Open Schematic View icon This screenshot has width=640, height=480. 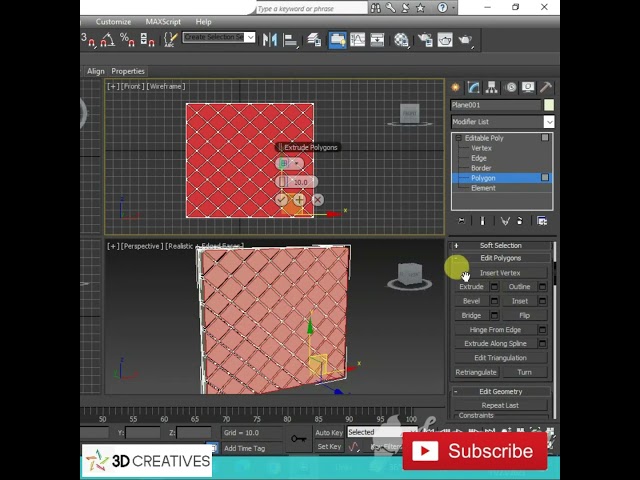pos(377,40)
